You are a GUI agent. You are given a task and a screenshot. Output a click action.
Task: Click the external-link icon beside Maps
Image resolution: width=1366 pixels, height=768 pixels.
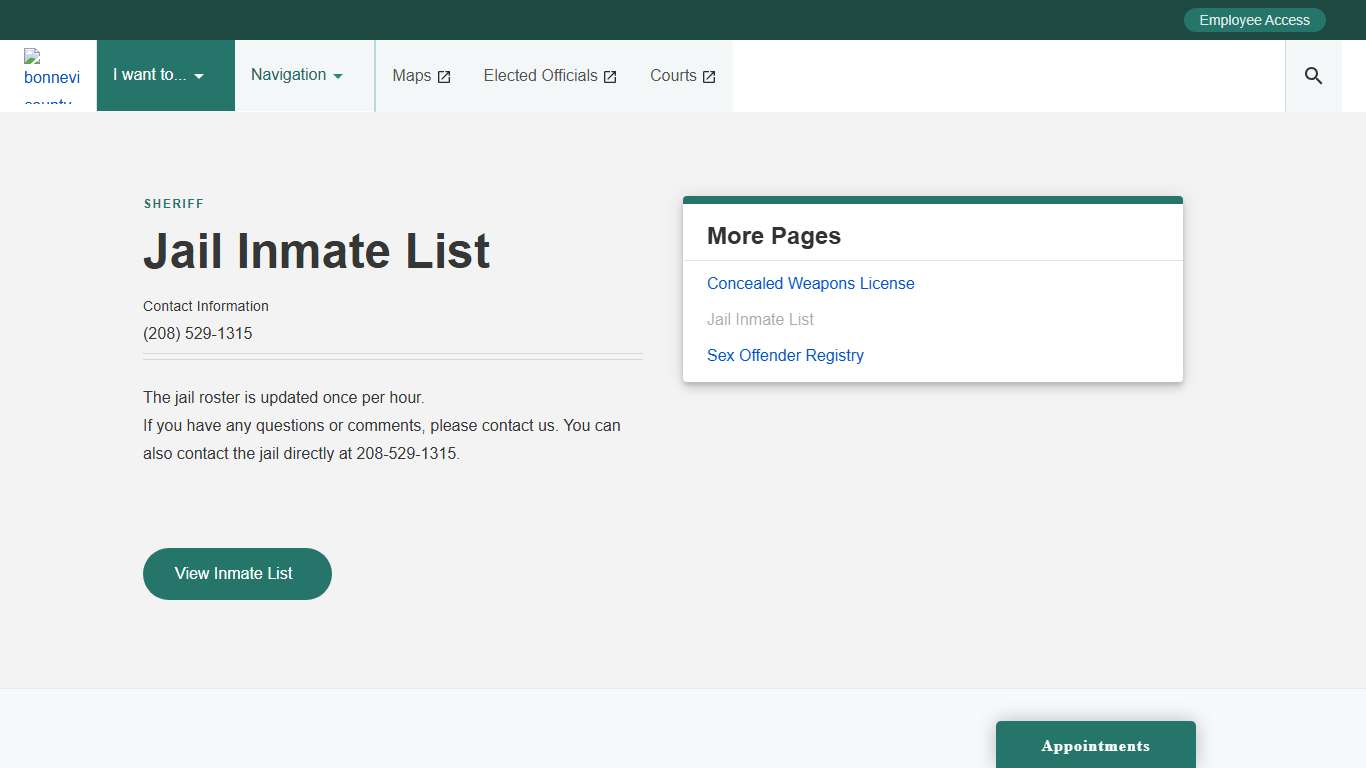444,77
